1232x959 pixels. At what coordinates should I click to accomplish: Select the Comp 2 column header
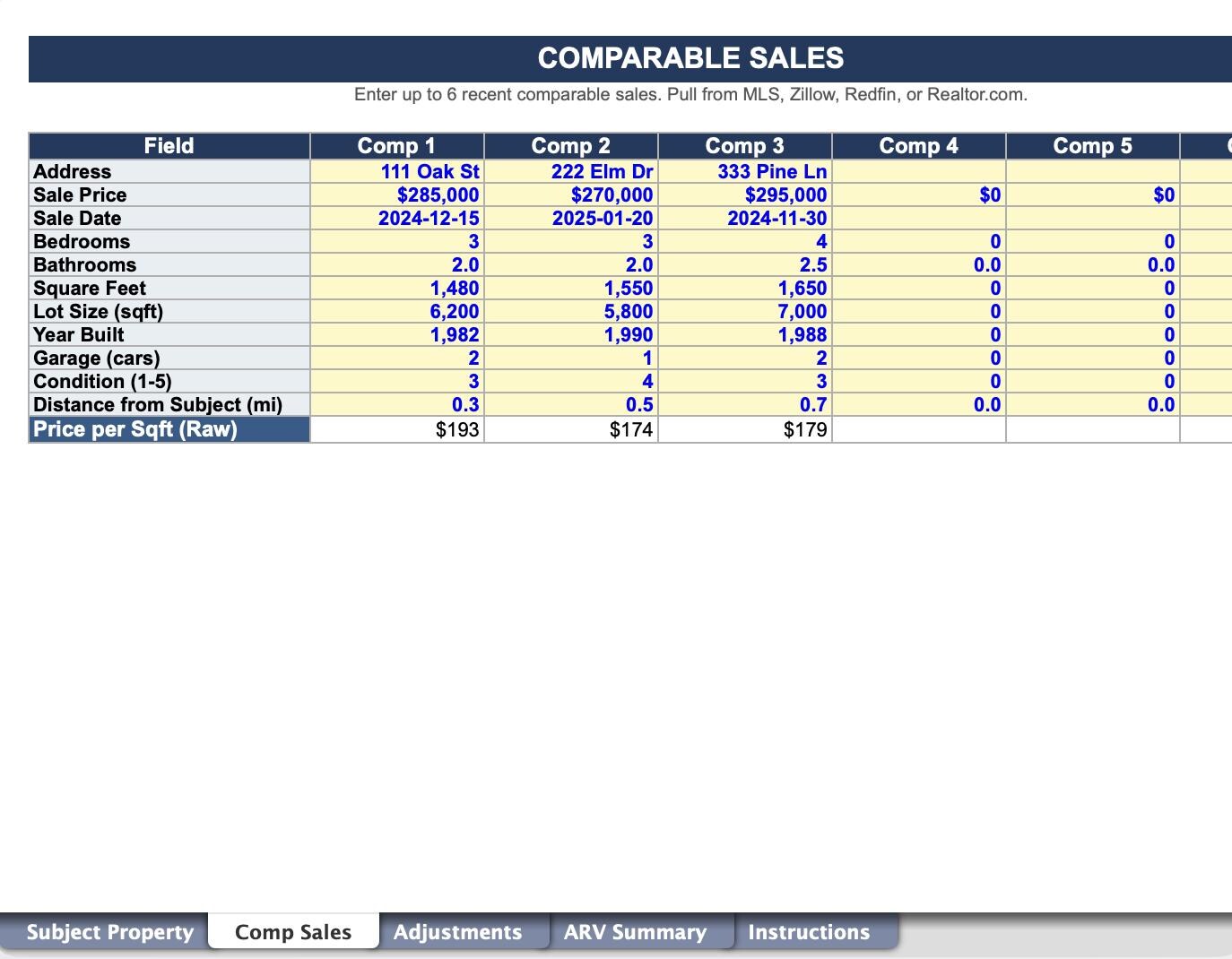coord(571,146)
